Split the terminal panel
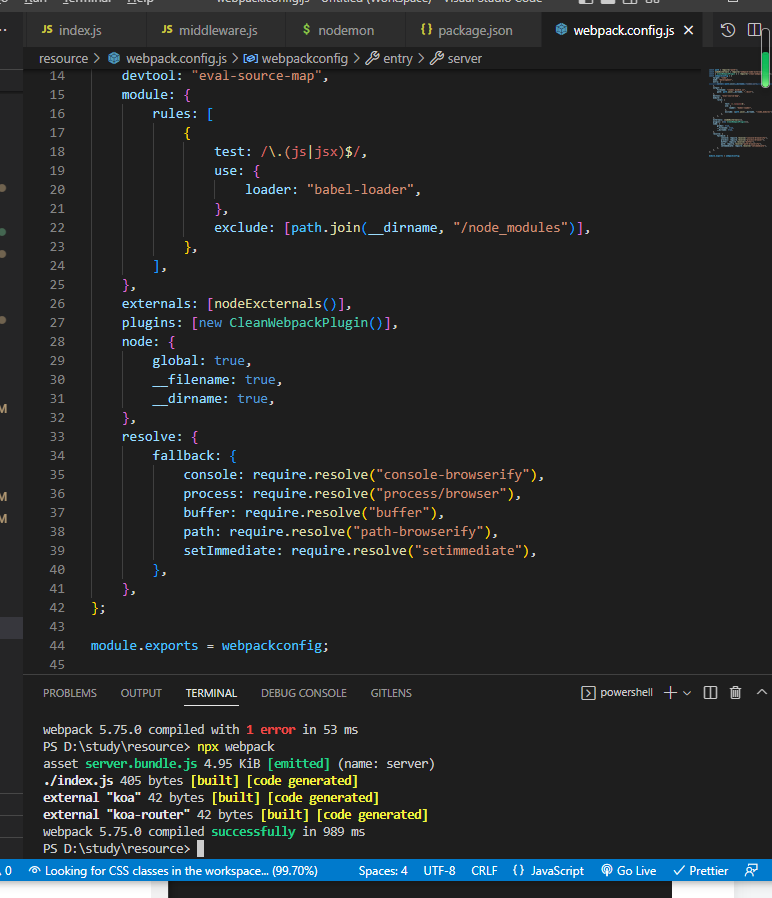The width and height of the screenshot is (772, 898). (x=711, y=693)
